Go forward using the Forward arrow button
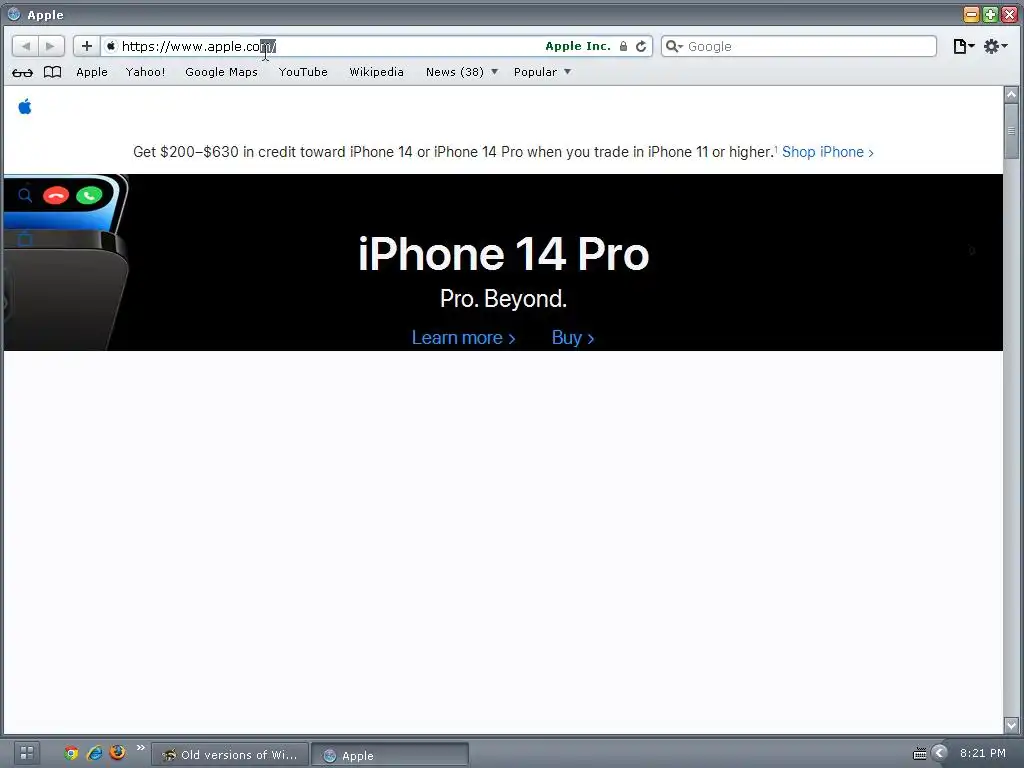 coord(50,46)
